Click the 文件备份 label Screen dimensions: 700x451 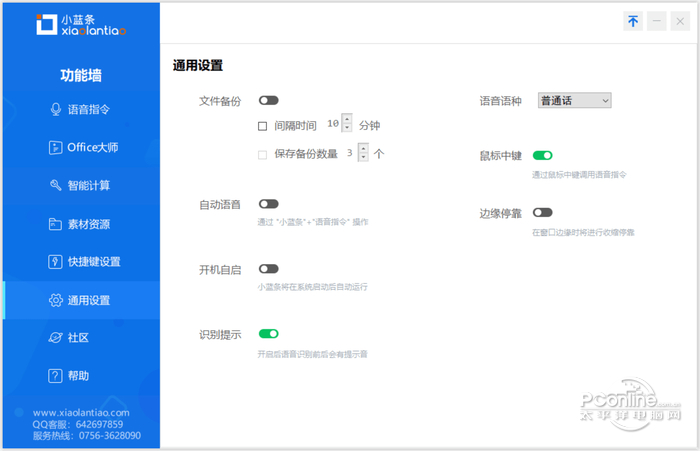click(x=220, y=101)
